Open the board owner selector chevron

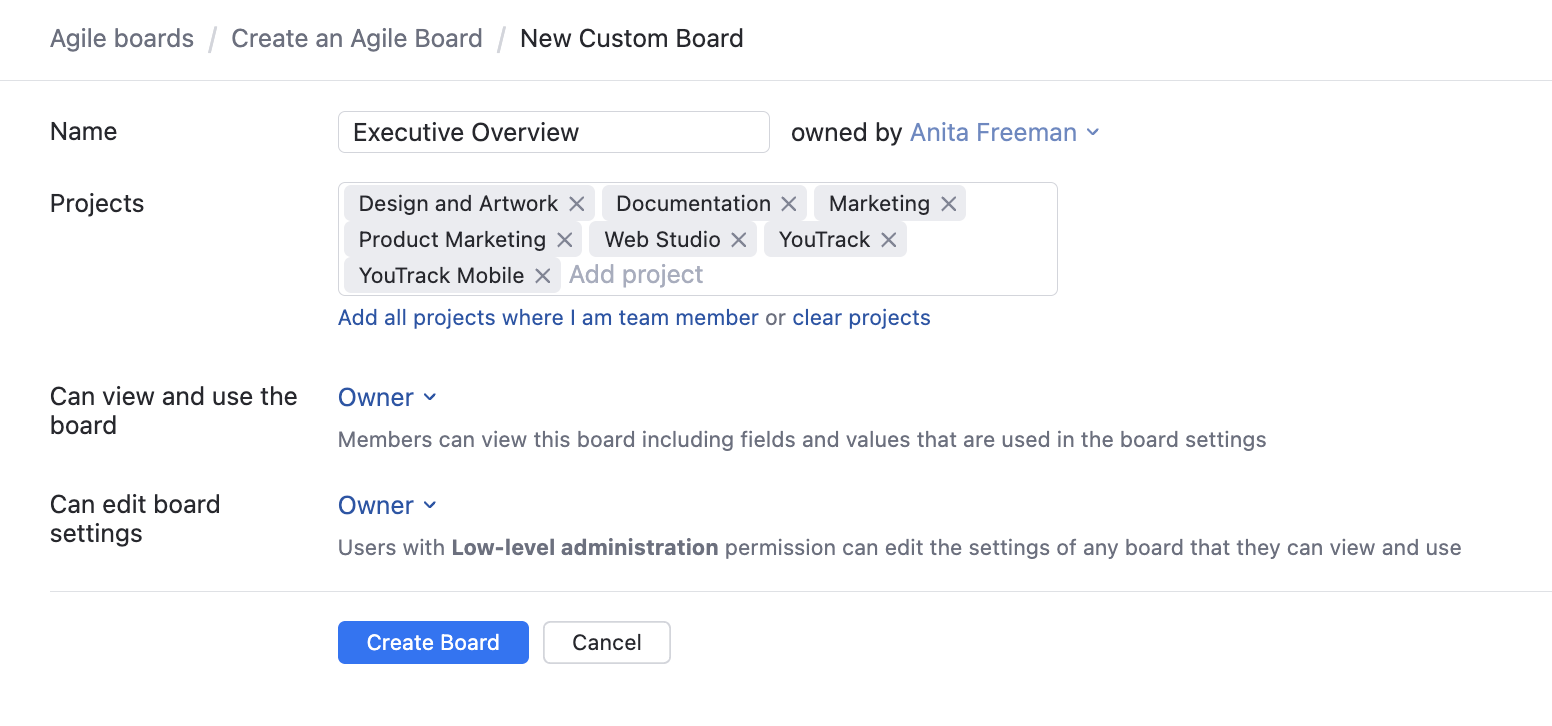pyautogui.click(x=1092, y=132)
